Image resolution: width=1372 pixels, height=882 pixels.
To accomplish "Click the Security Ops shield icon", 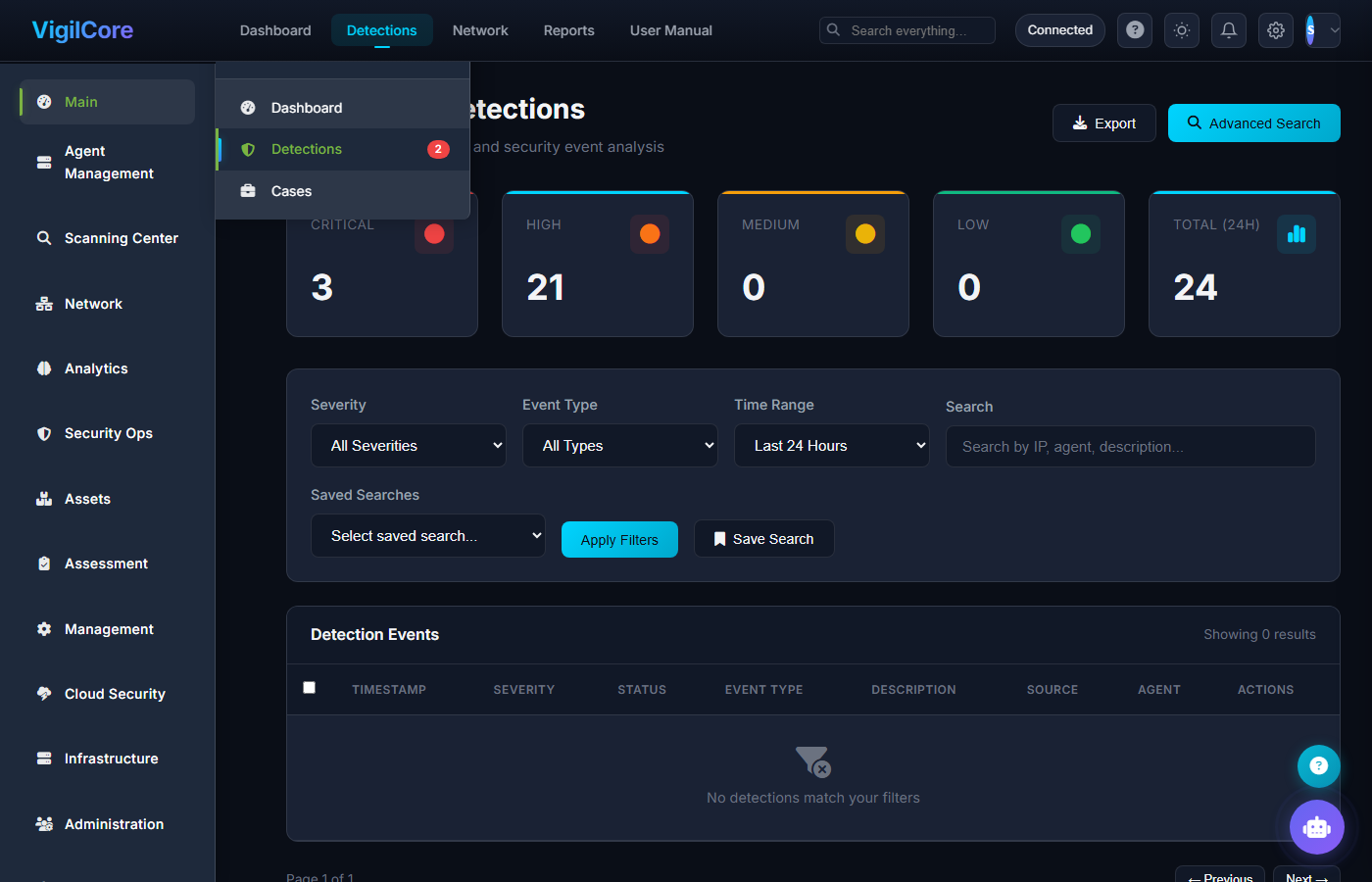I will tap(44, 433).
